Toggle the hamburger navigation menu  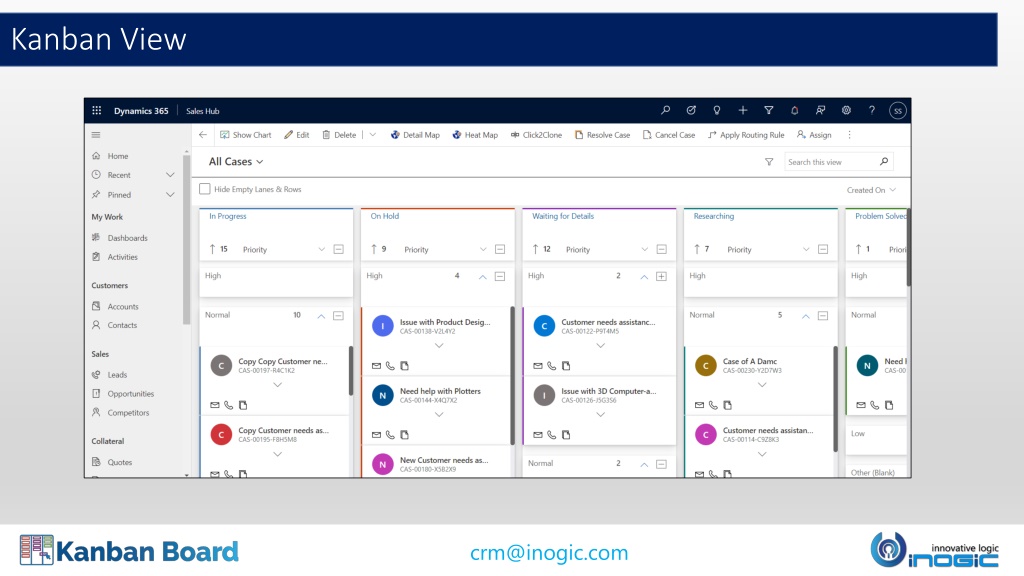pos(96,135)
